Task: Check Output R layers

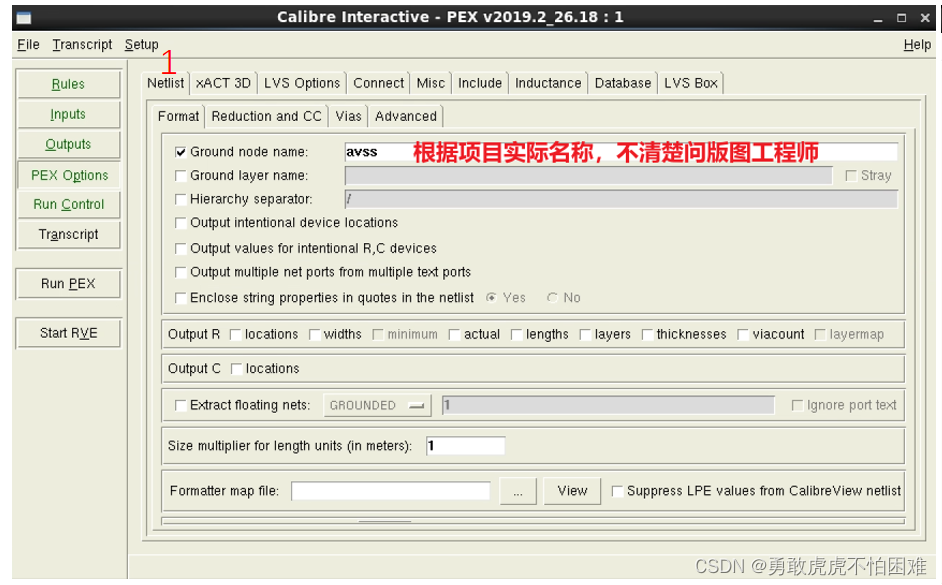Action: tap(585, 335)
